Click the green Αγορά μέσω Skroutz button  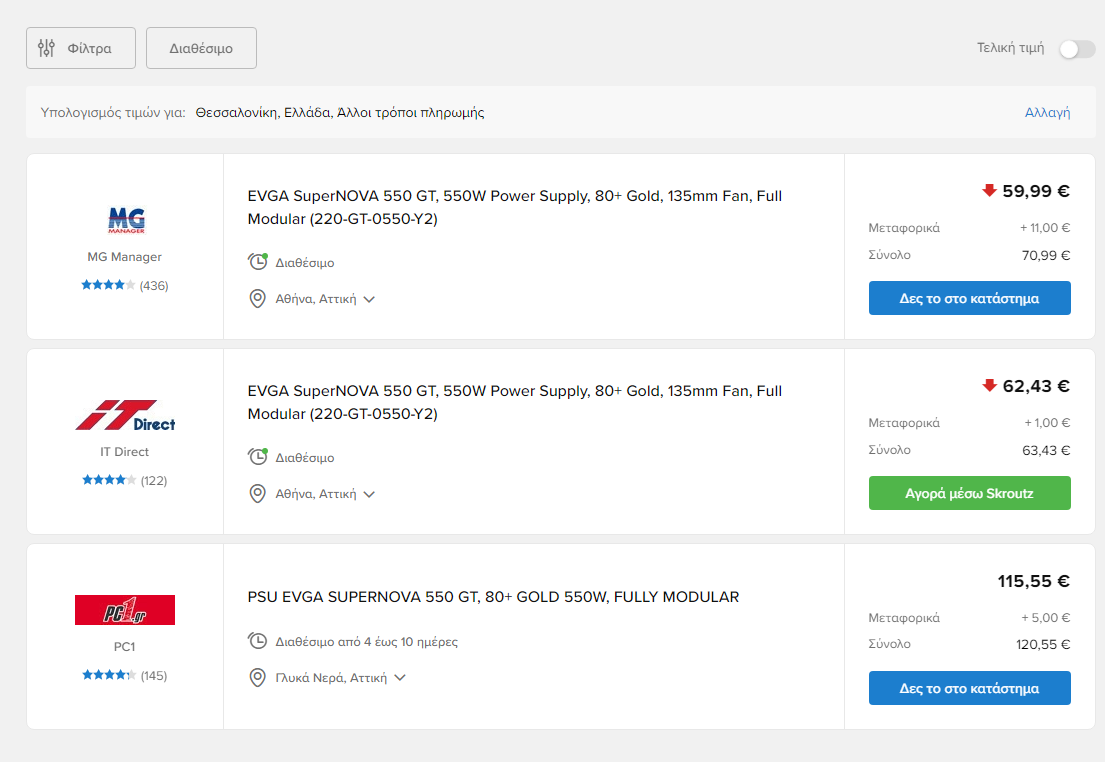tap(970, 493)
